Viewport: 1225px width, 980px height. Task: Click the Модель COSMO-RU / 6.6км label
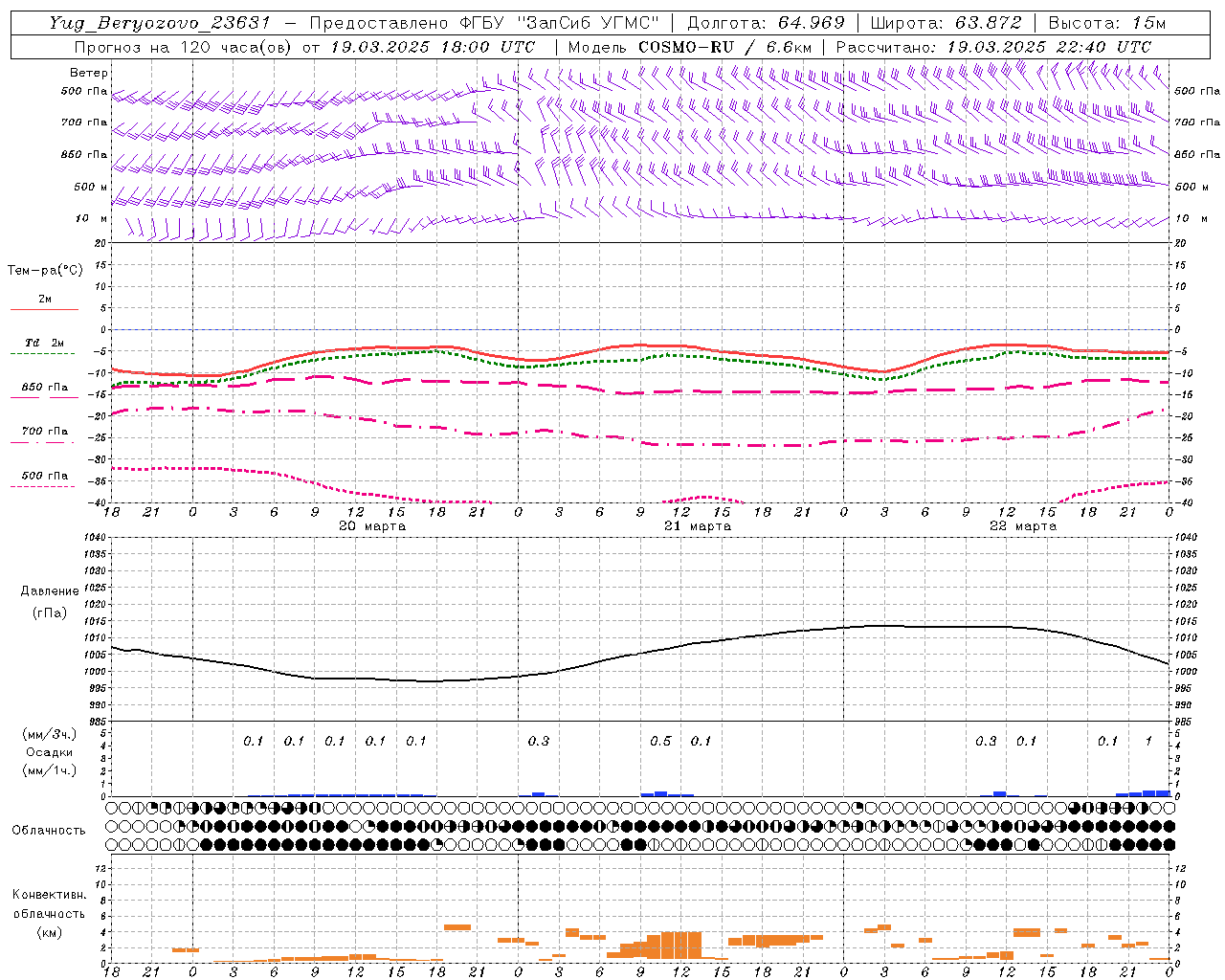(x=689, y=47)
